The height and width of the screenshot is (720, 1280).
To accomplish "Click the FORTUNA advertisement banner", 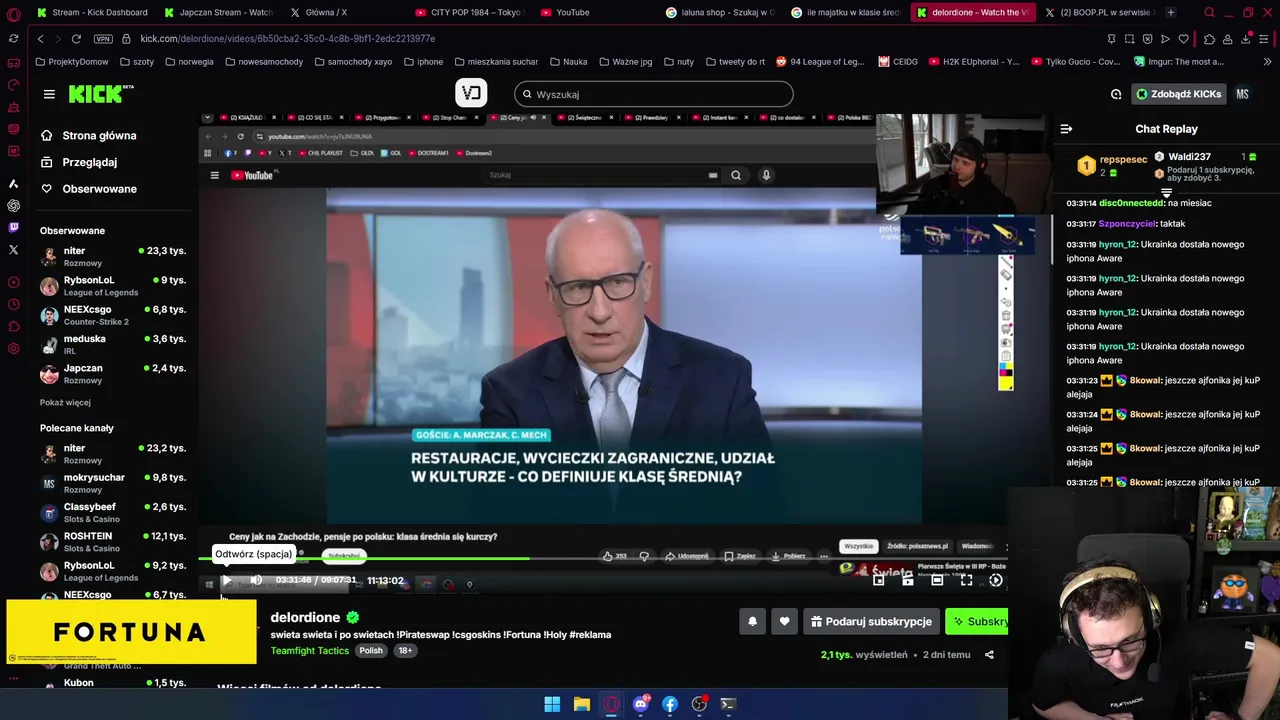I will (131, 632).
